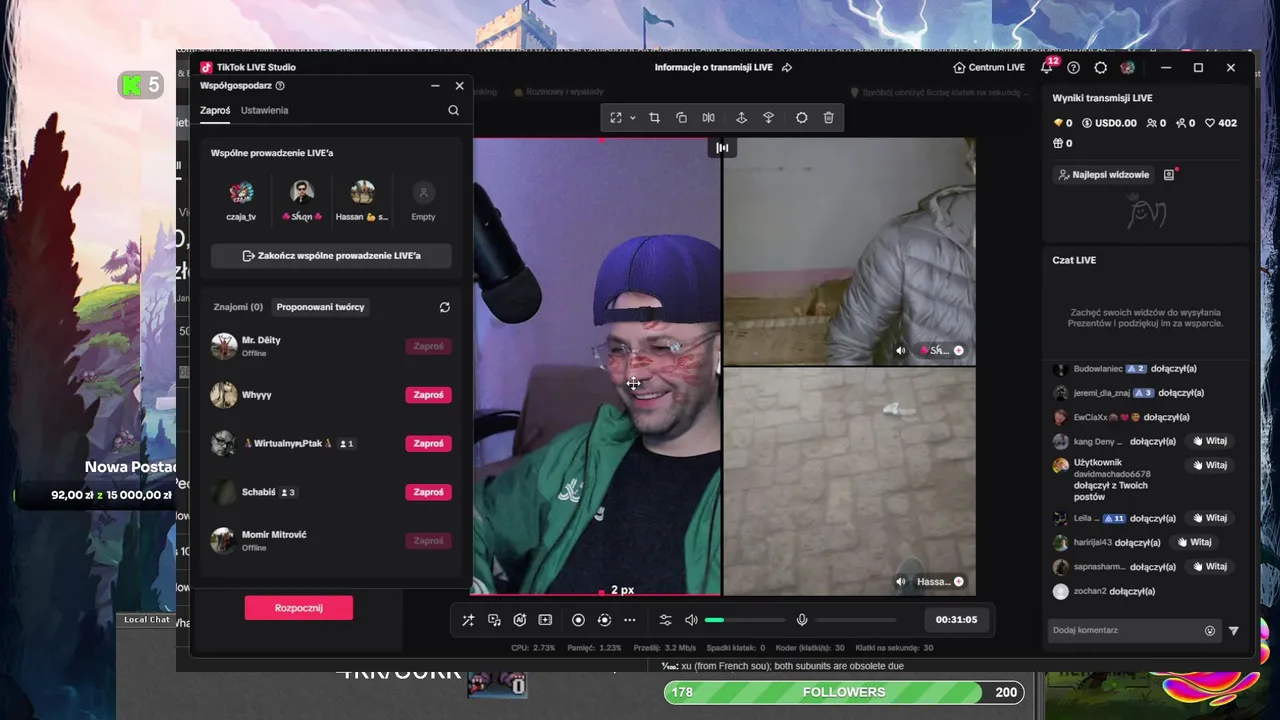The image size is (1280, 720).
Task: Invite Schabiś with Zaproś button
Action: (x=428, y=492)
